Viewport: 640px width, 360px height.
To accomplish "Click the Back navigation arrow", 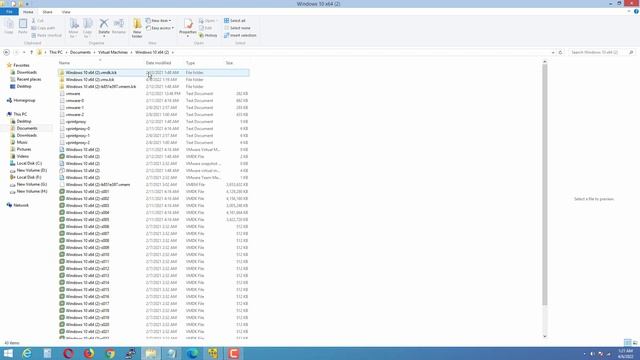I will tap(7, 52).
